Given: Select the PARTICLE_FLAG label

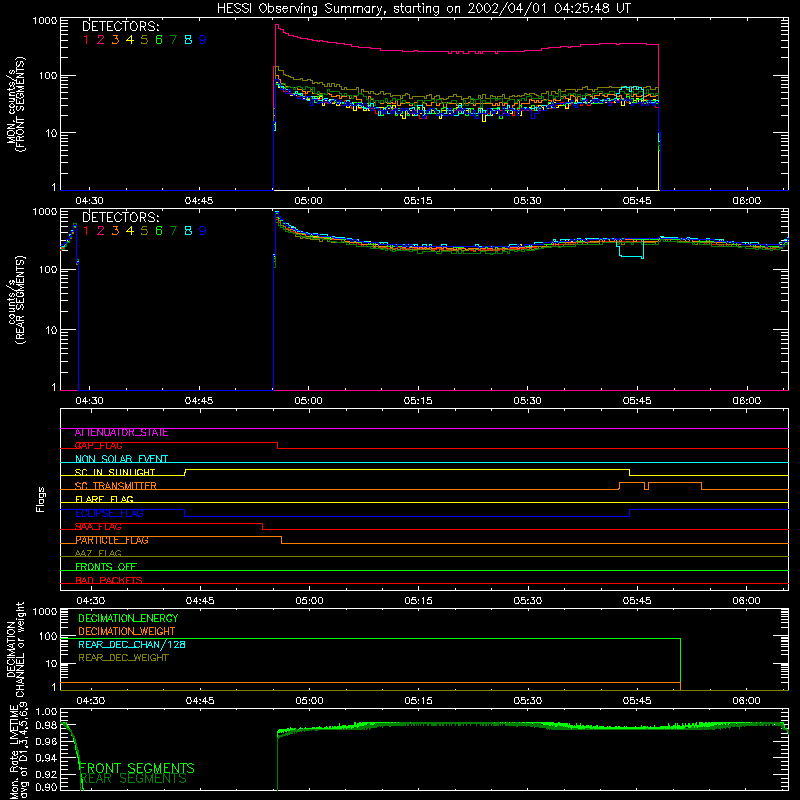Looking at the screenshot, I should [112, 540].
